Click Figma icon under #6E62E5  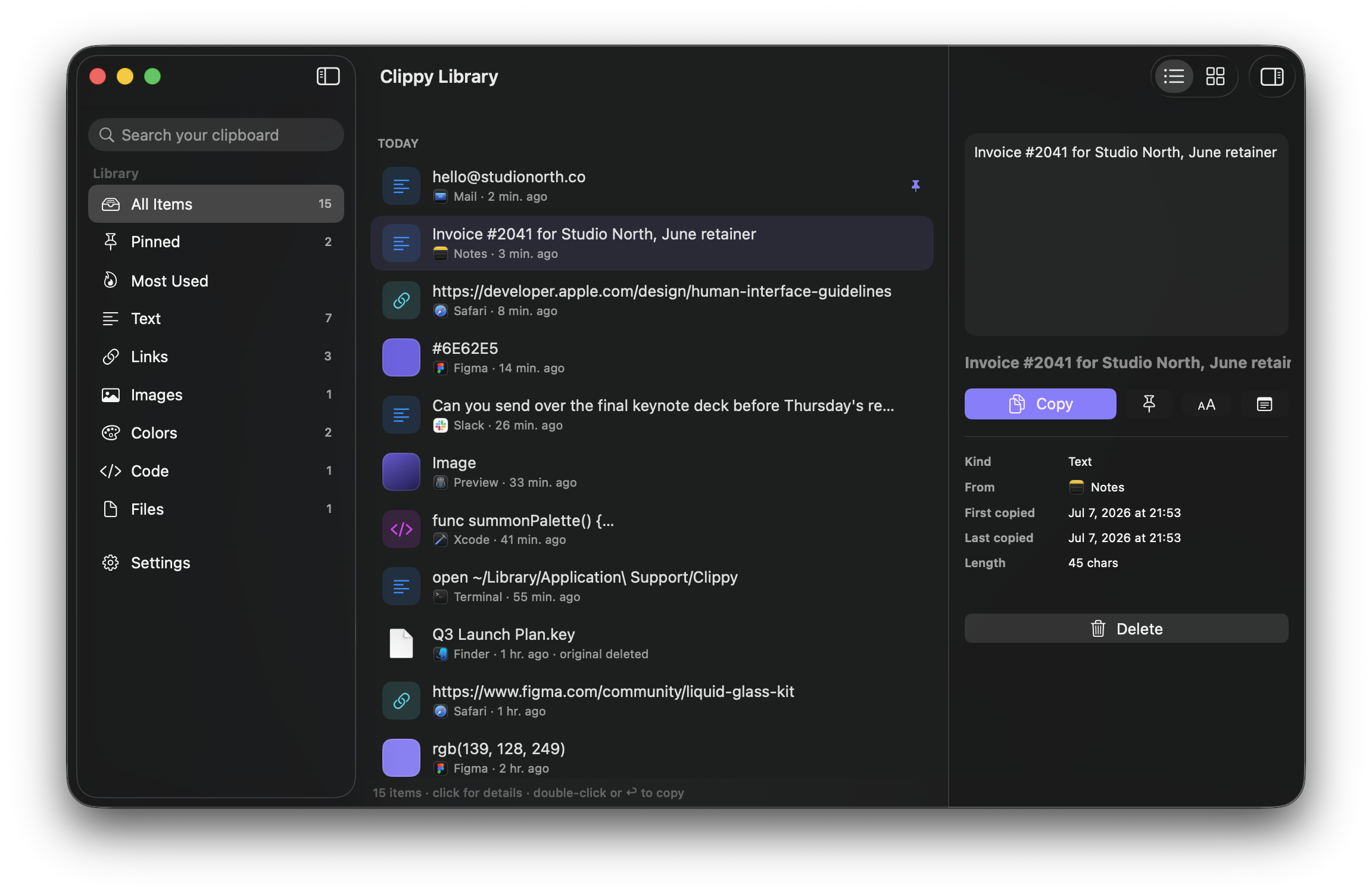click(441, 368)
